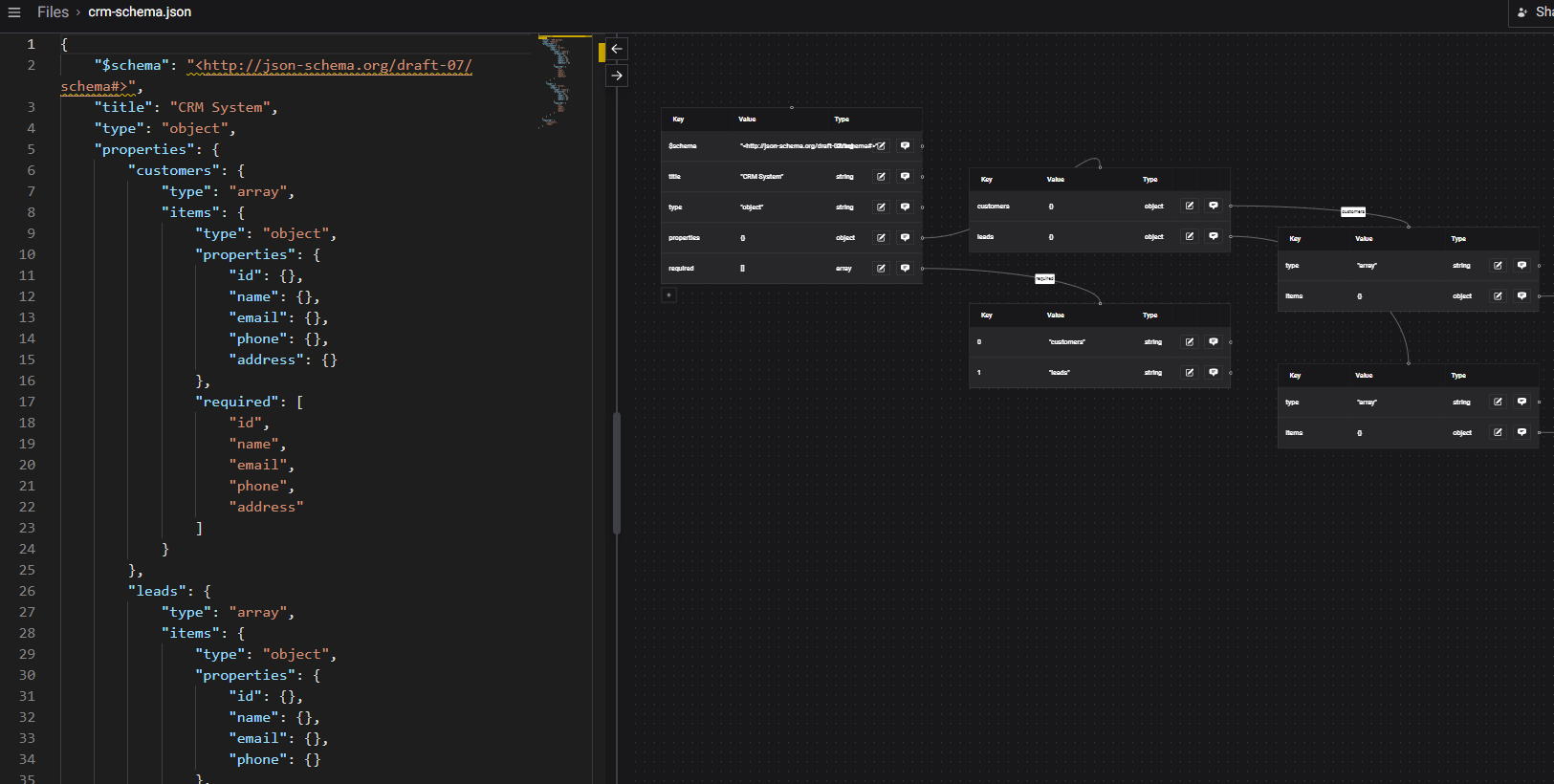Comment on the $schema row
Viewport: 1554px width, 784px height.
coord(905,146)
